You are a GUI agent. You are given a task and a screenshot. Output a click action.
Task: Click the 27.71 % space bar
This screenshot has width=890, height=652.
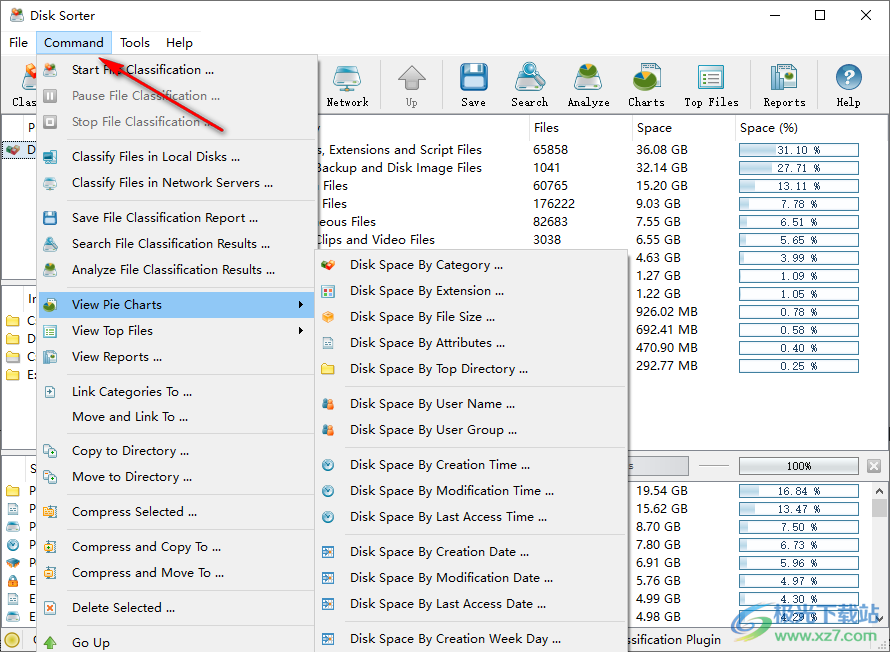(799, 168)
